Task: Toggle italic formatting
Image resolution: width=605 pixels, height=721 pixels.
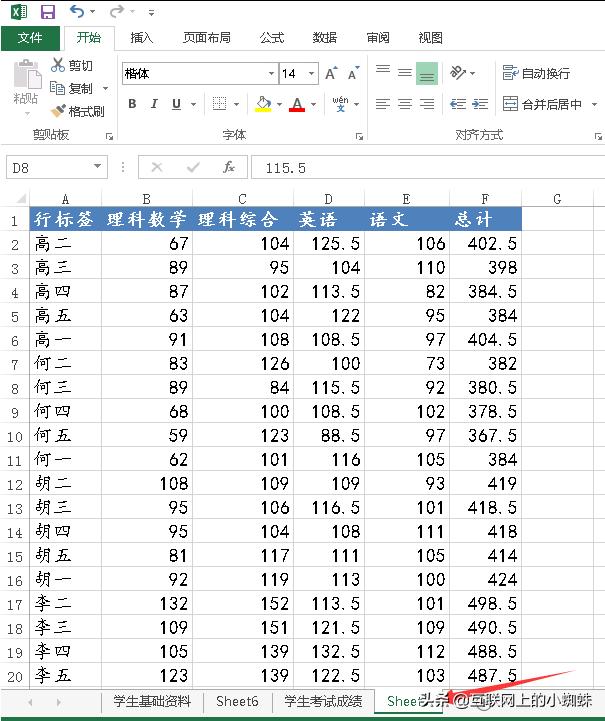Action: click(x=154, y=104)
